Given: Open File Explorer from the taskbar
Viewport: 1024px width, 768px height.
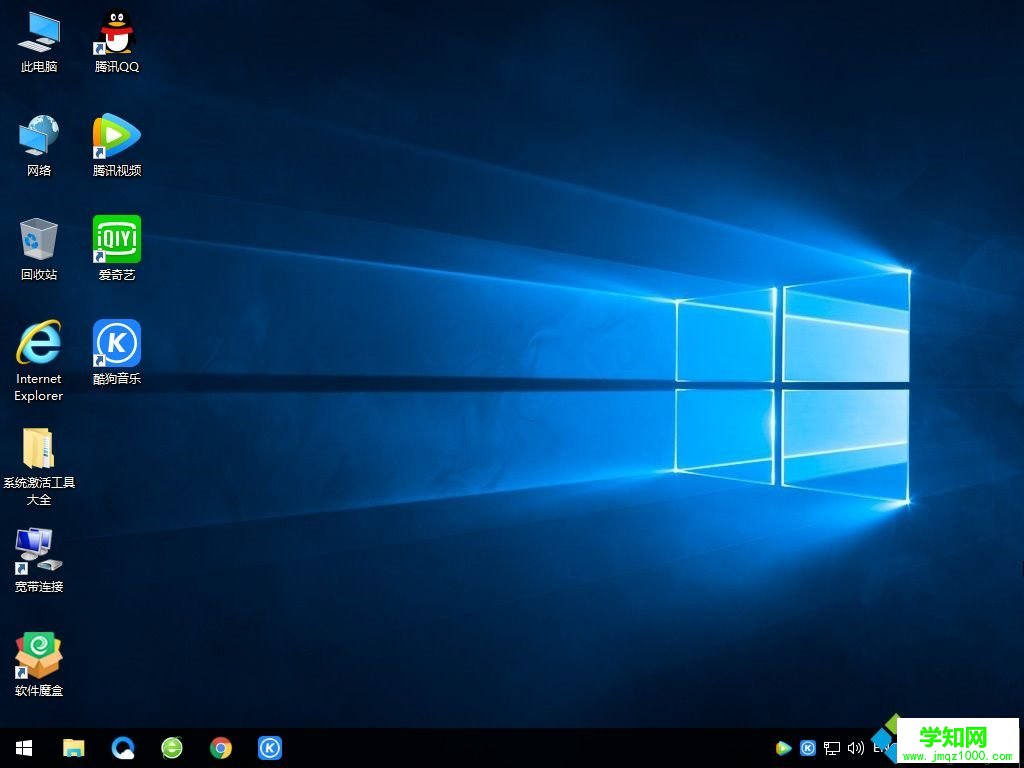Looking at the screenshot, I should click(x=71, y=747).
